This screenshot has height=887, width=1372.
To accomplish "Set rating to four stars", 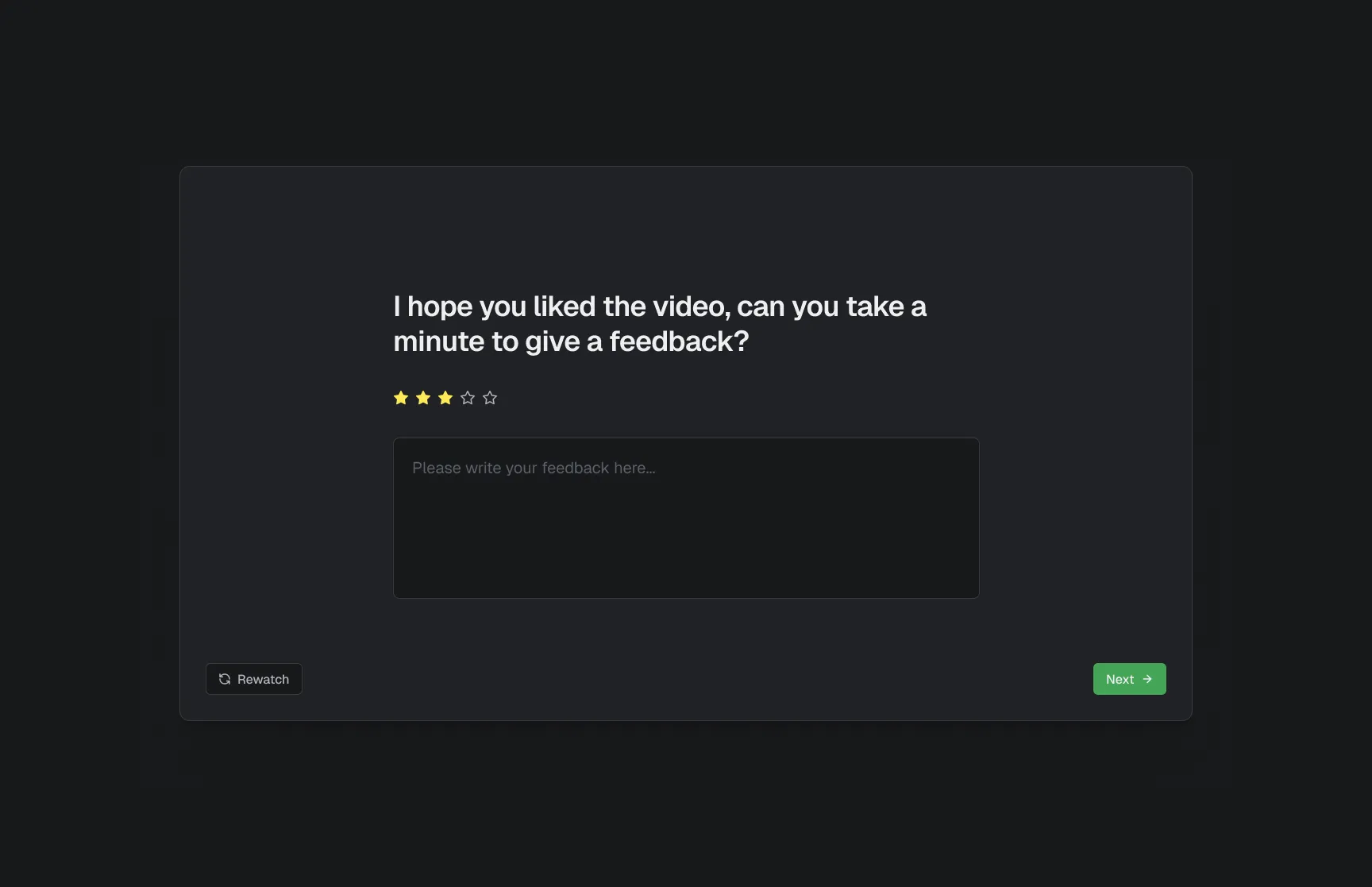I will point(468,398).
